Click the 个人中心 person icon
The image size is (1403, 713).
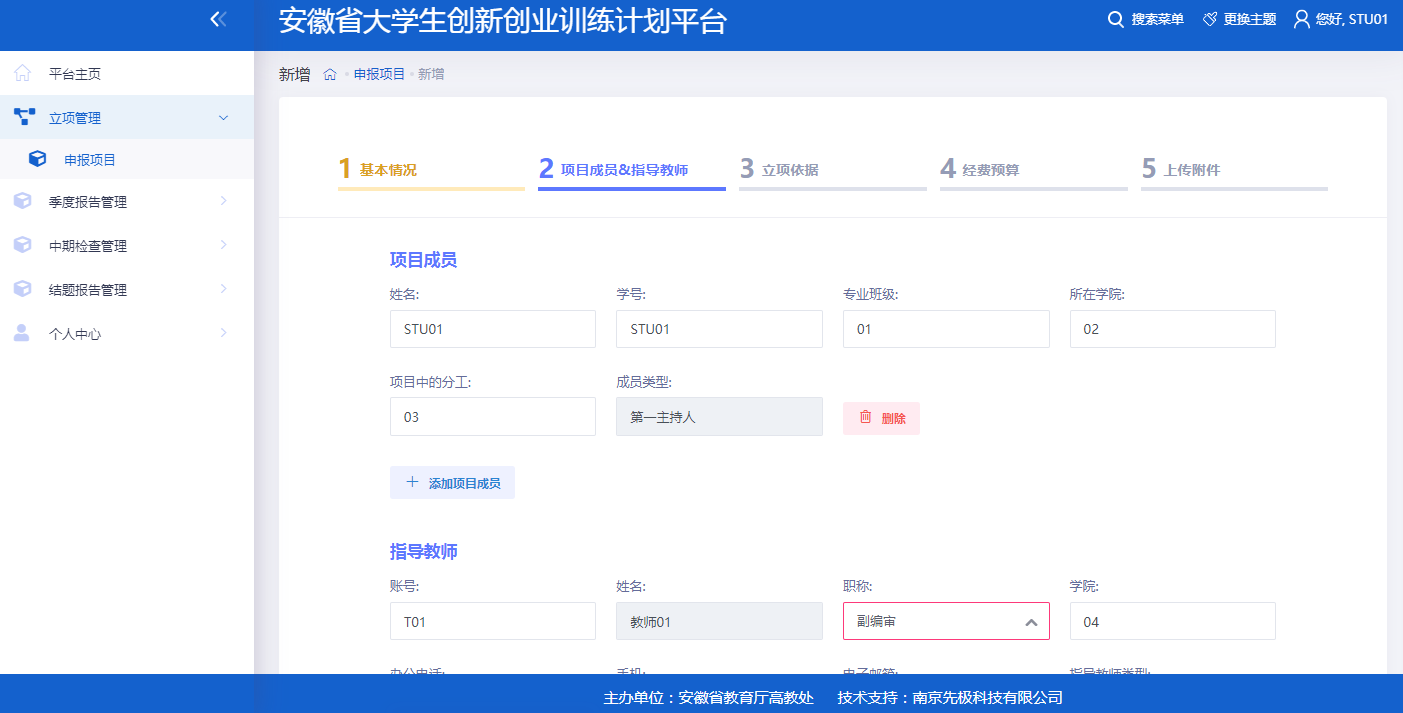coord(22,333)
